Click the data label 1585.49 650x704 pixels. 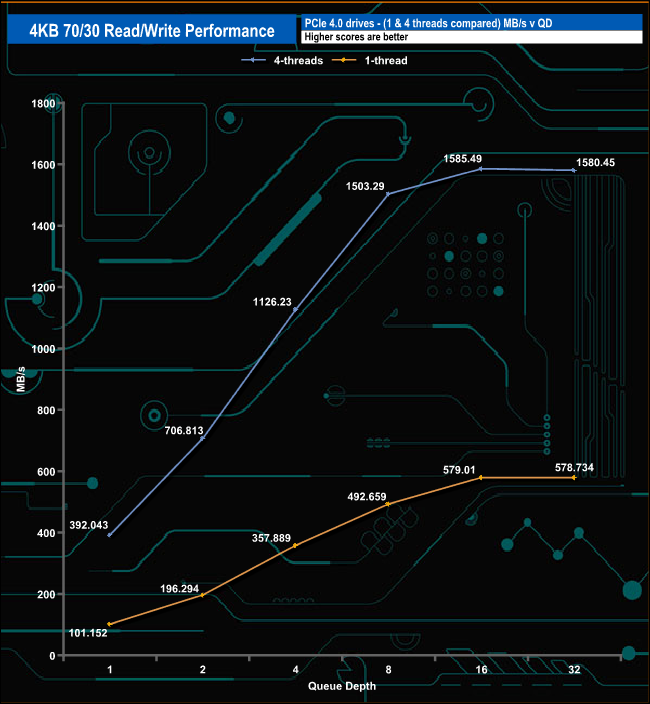point(462,158)
